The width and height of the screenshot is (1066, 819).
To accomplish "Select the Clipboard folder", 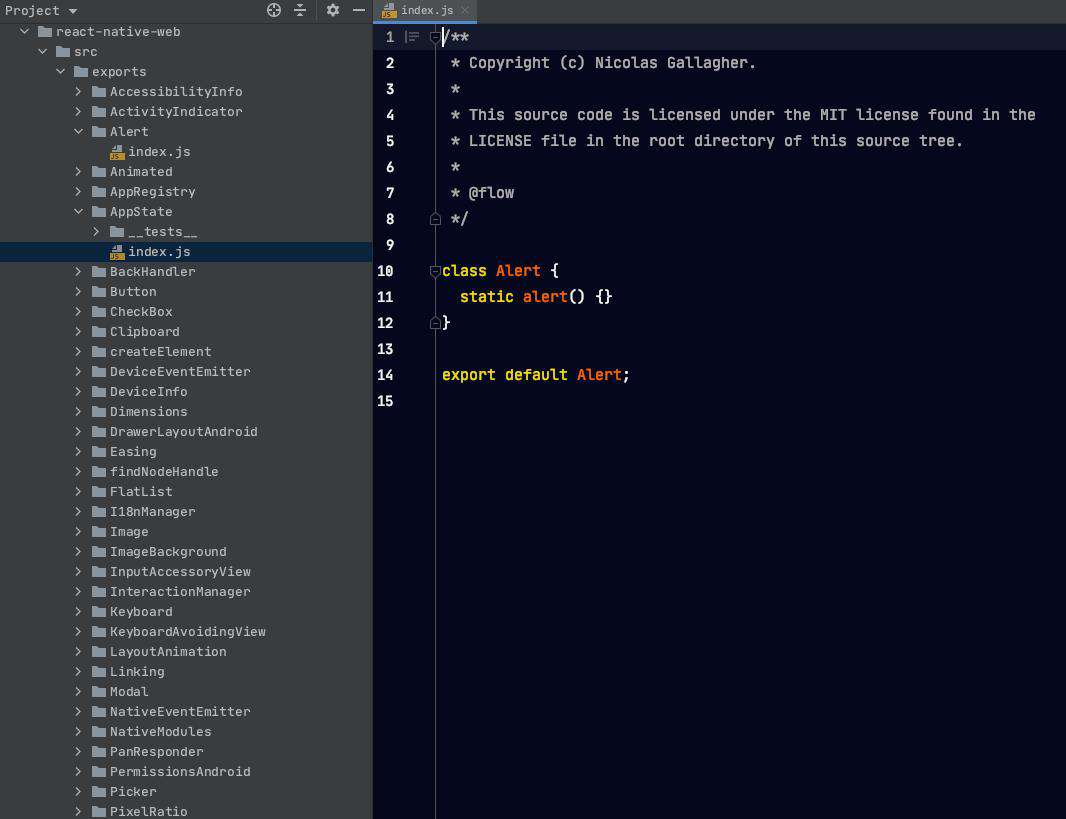I will tap(145, 332).
